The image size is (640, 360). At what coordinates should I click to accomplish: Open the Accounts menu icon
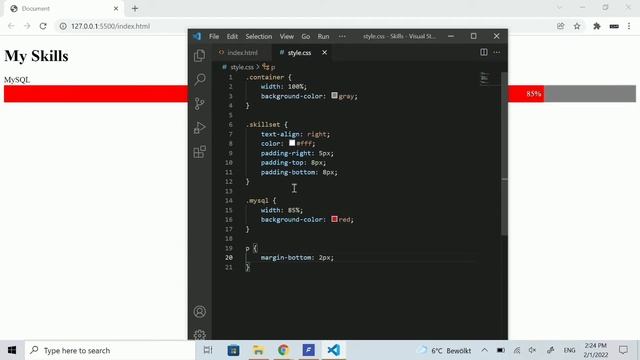(200, 311)
